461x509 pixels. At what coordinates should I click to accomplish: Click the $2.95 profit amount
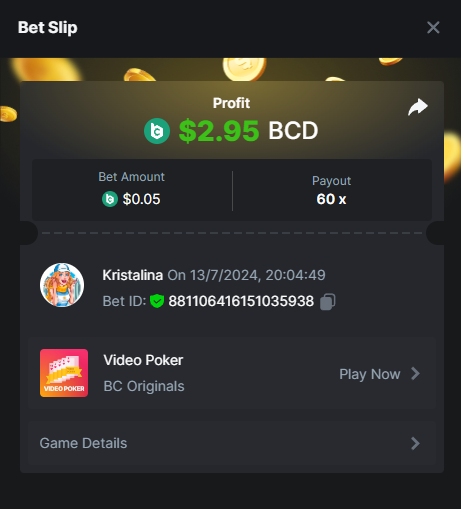[219, 131]
